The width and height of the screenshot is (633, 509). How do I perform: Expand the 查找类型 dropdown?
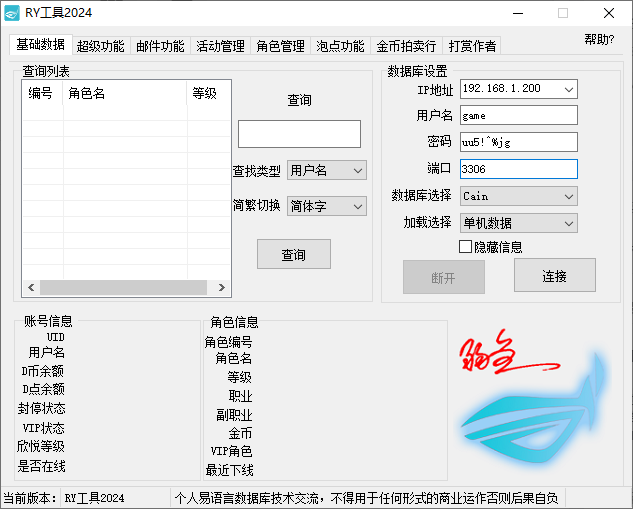[327, 171]
